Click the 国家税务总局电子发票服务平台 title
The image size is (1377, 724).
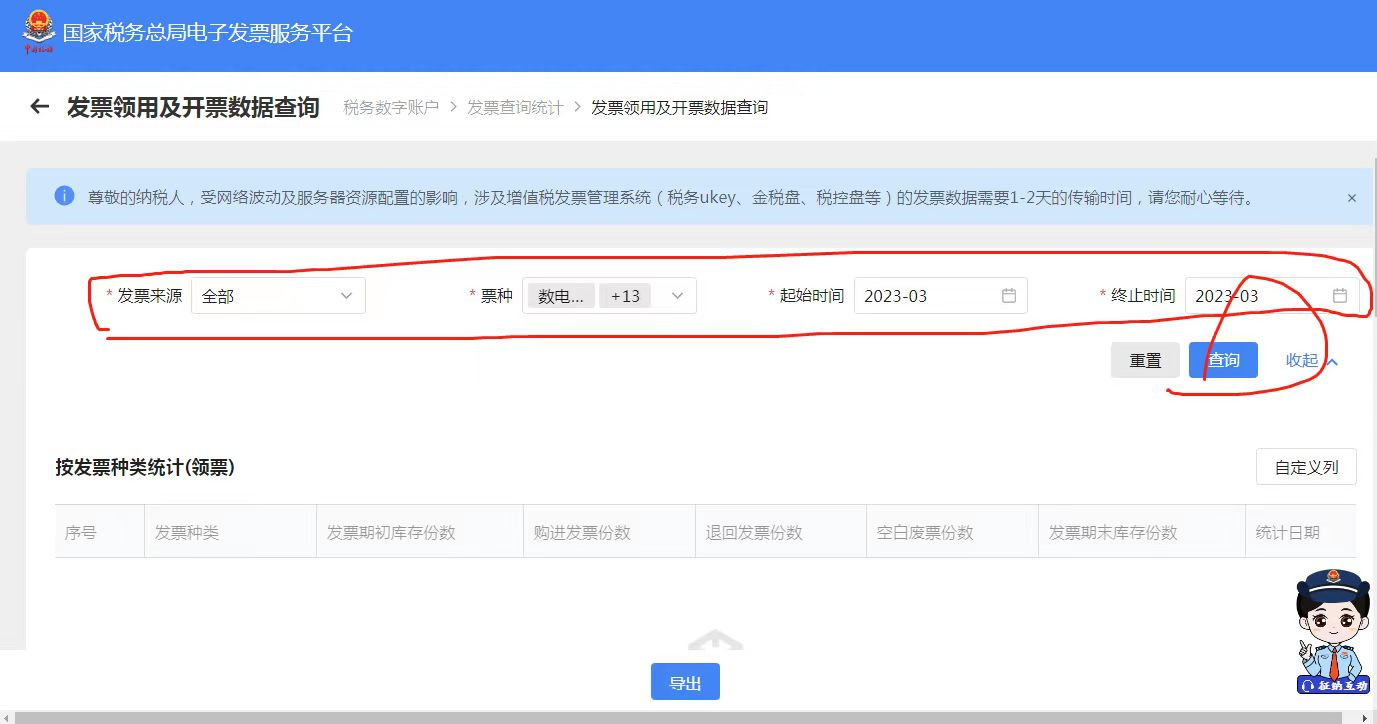tap(208, 33)
